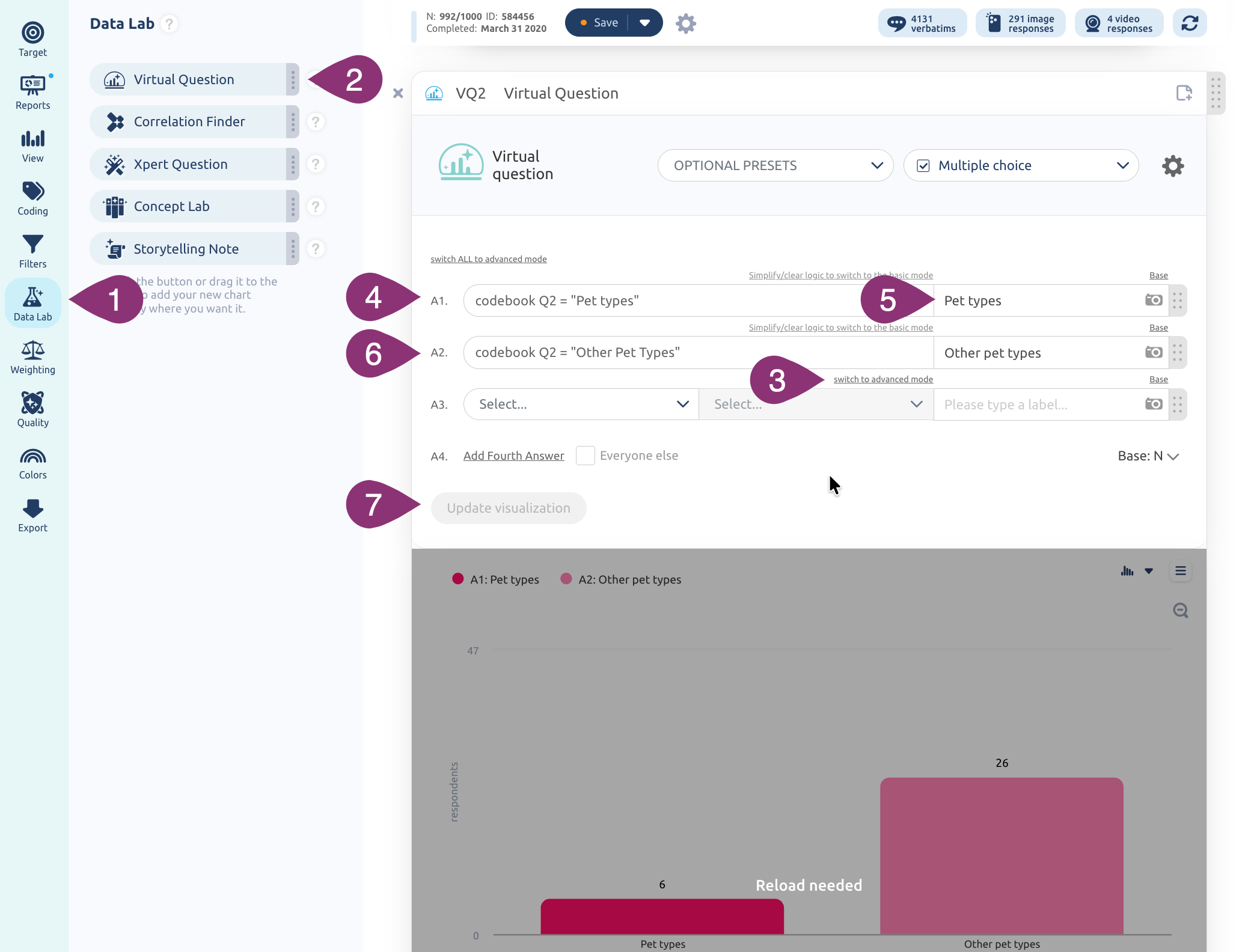The height and width of the screenshot is (952, 1254).
Task: Click camera icon in Other pet types row
Action: 1154,352
